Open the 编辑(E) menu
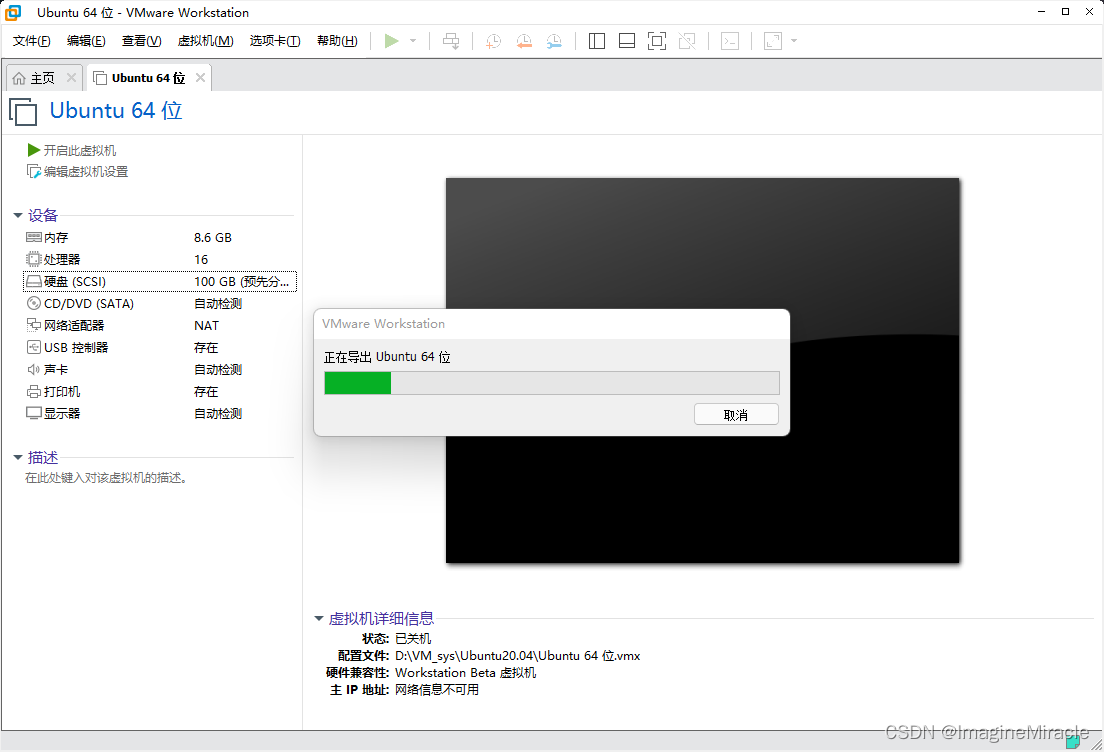1104x752 pixels. (x=86, y=41)
